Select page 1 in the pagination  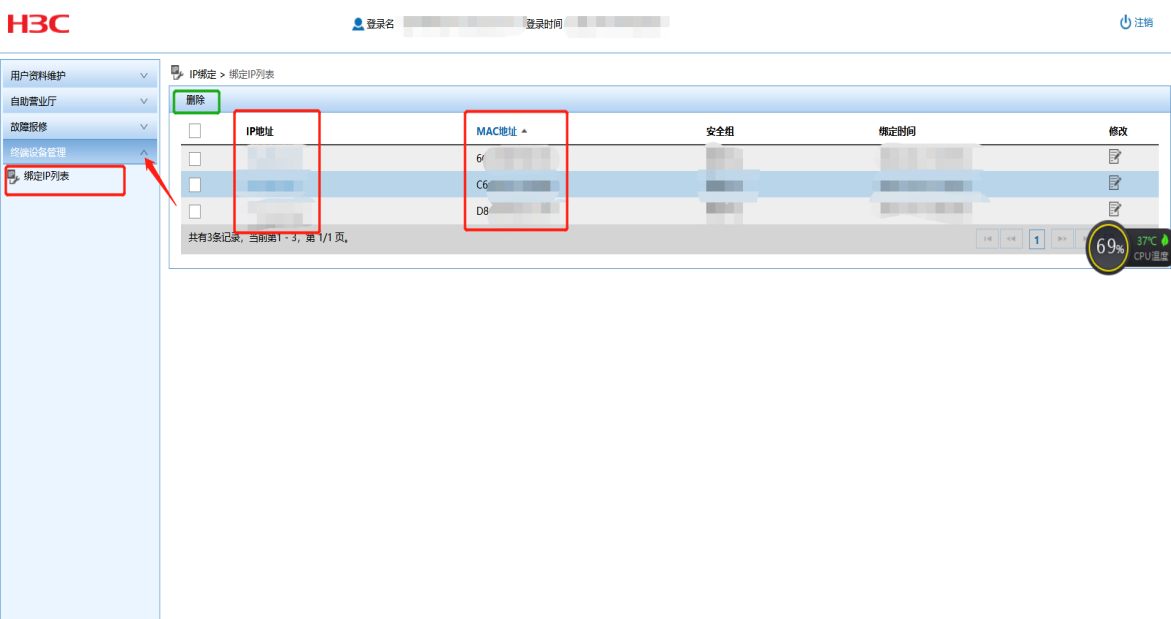click(x=1037, y=239)
